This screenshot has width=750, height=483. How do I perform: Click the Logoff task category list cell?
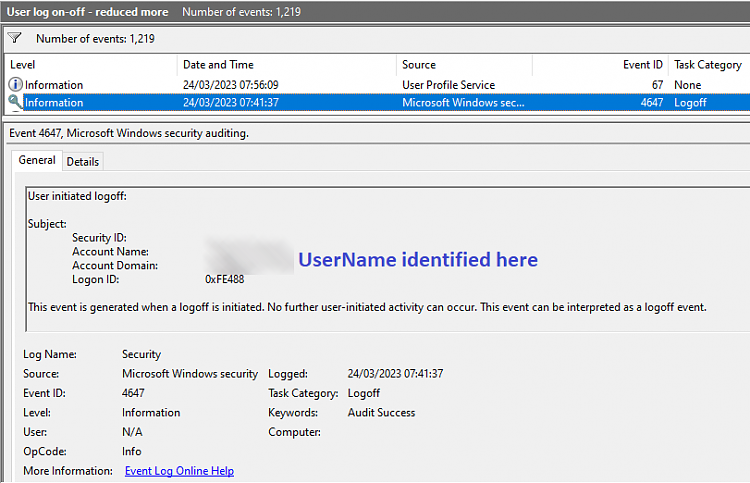[690, 103]
